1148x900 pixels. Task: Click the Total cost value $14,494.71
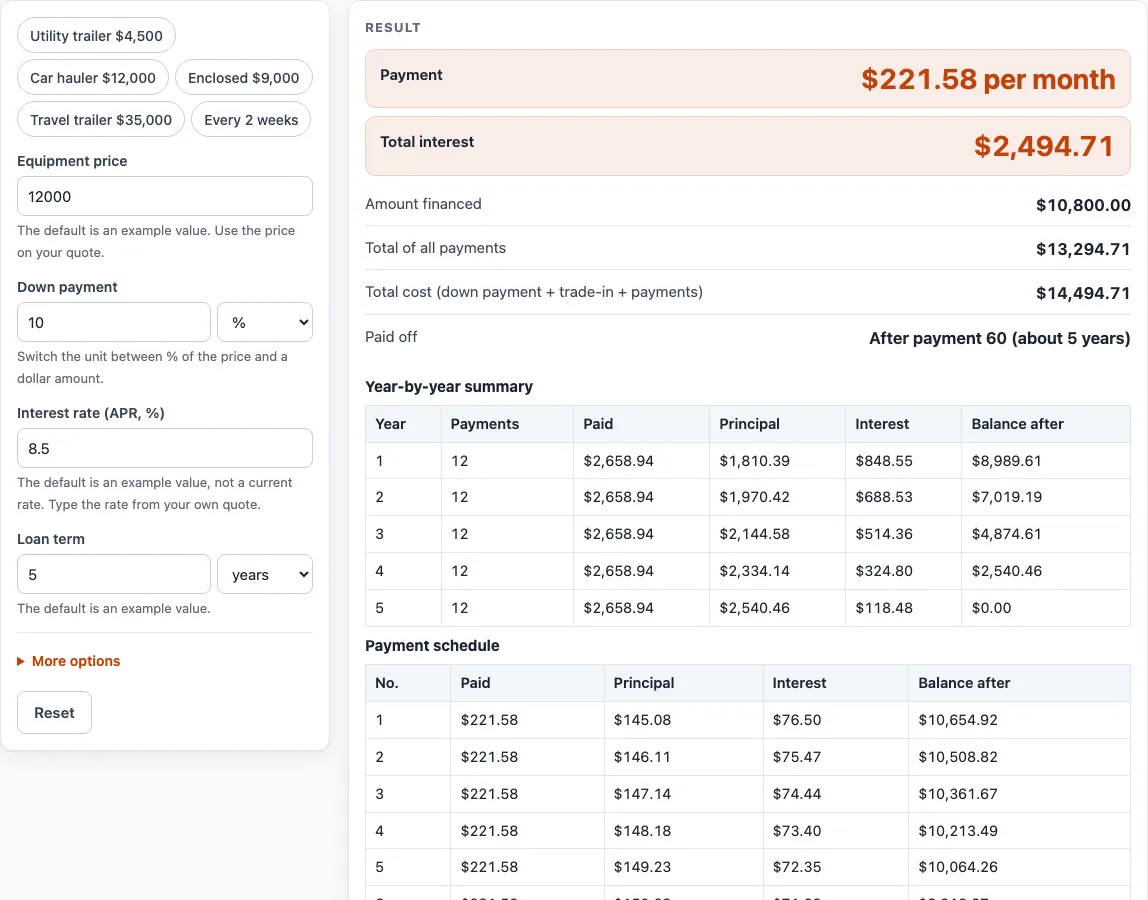pyautogui.click(x=1083, y=293)
